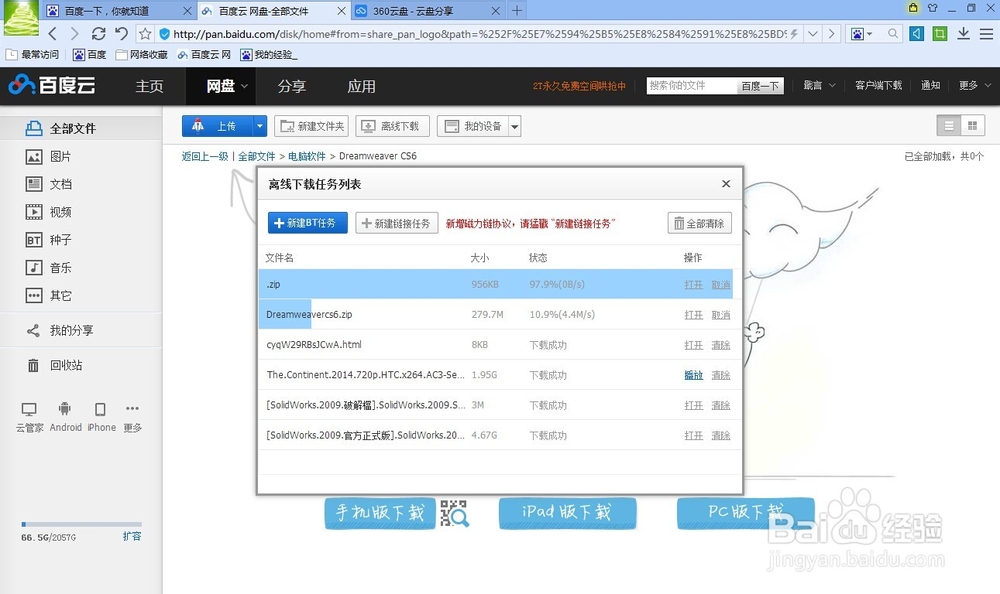Click the address bar search magnifier
The height and width of the screenshot is (594, 1000).
coord(893,34)
